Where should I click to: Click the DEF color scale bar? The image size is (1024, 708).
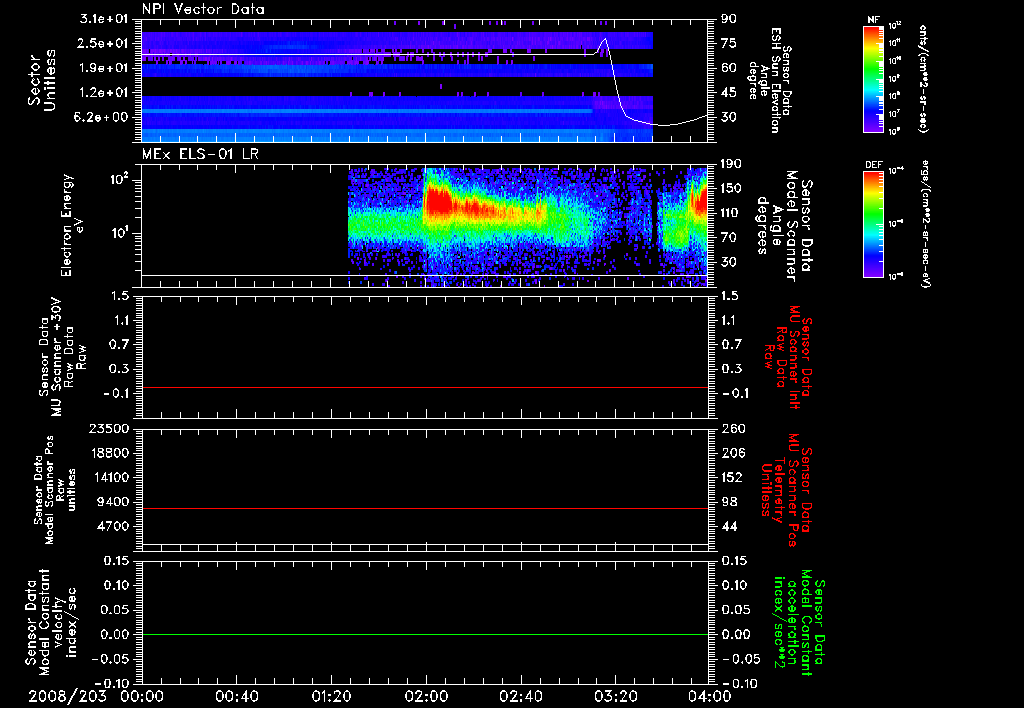[874, 224]
